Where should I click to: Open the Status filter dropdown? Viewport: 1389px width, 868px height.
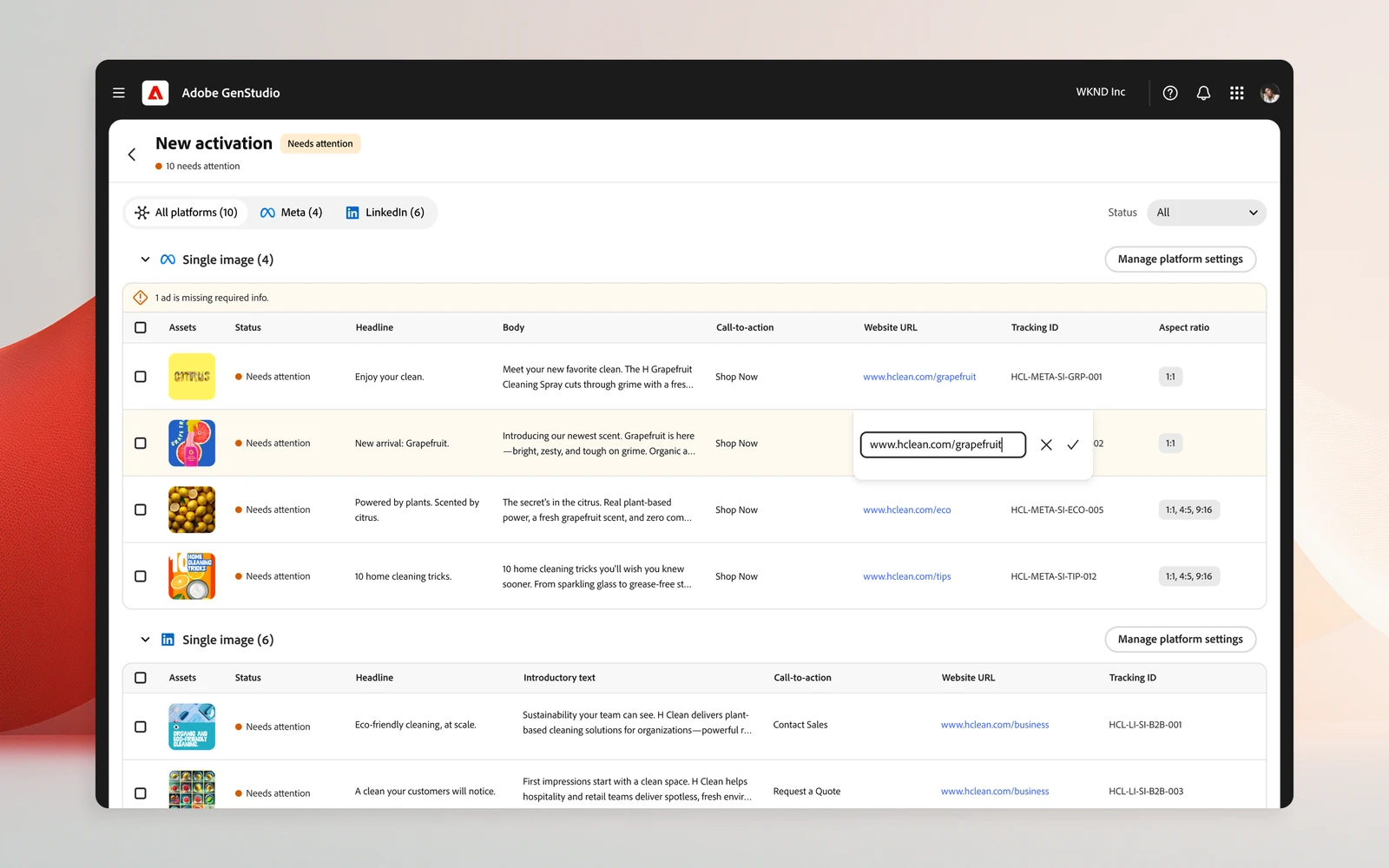coord(1207,213)
